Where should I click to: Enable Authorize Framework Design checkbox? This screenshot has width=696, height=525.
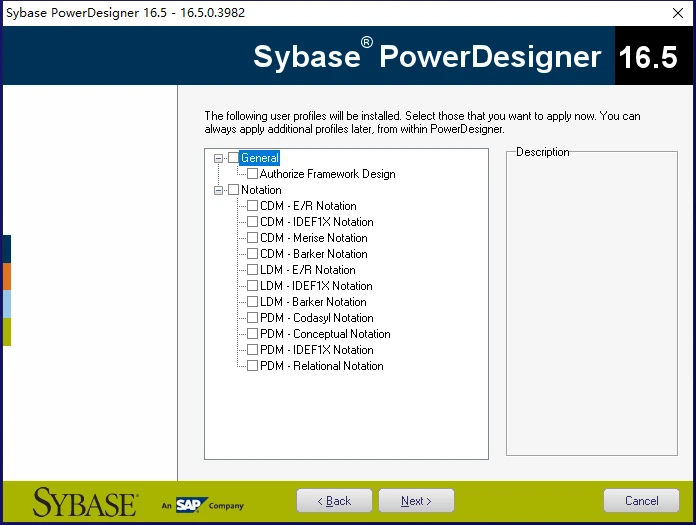(253, 174)
